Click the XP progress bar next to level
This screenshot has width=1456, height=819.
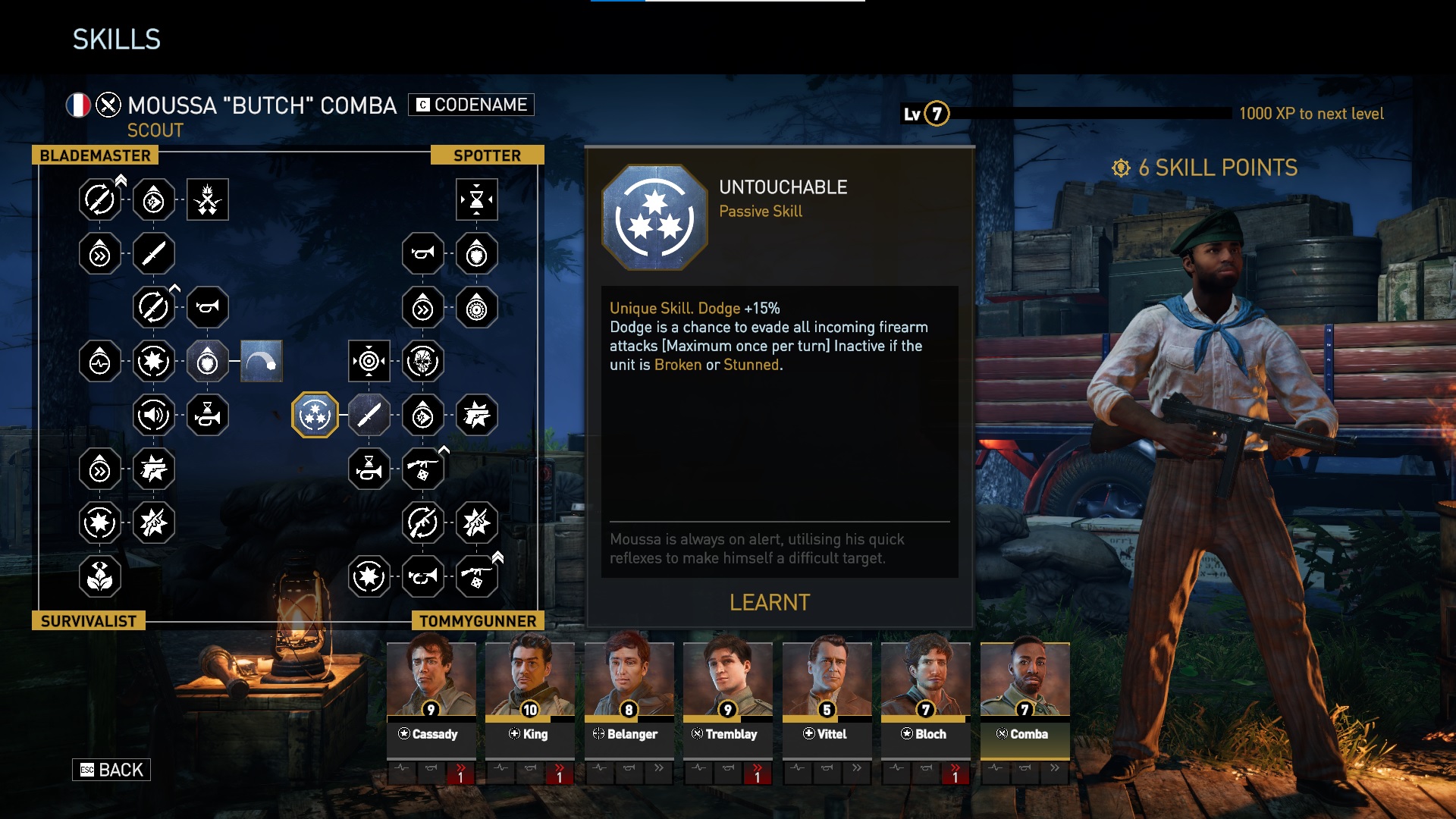[1090, 114]
